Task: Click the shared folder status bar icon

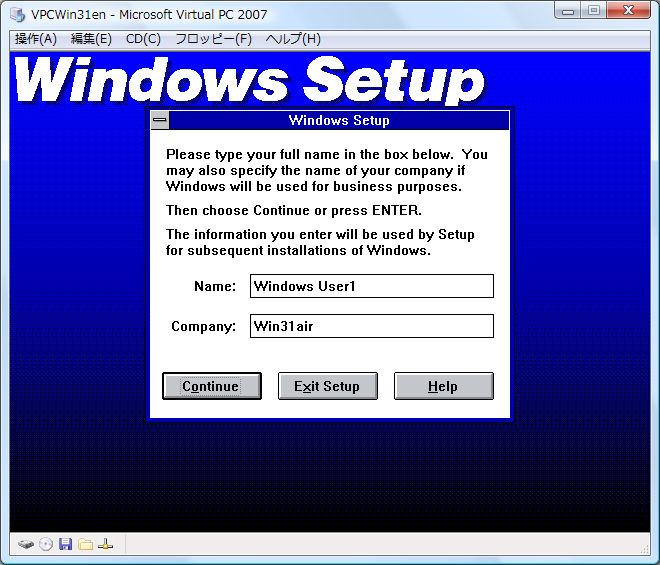Action: click(x=85, y=544)
